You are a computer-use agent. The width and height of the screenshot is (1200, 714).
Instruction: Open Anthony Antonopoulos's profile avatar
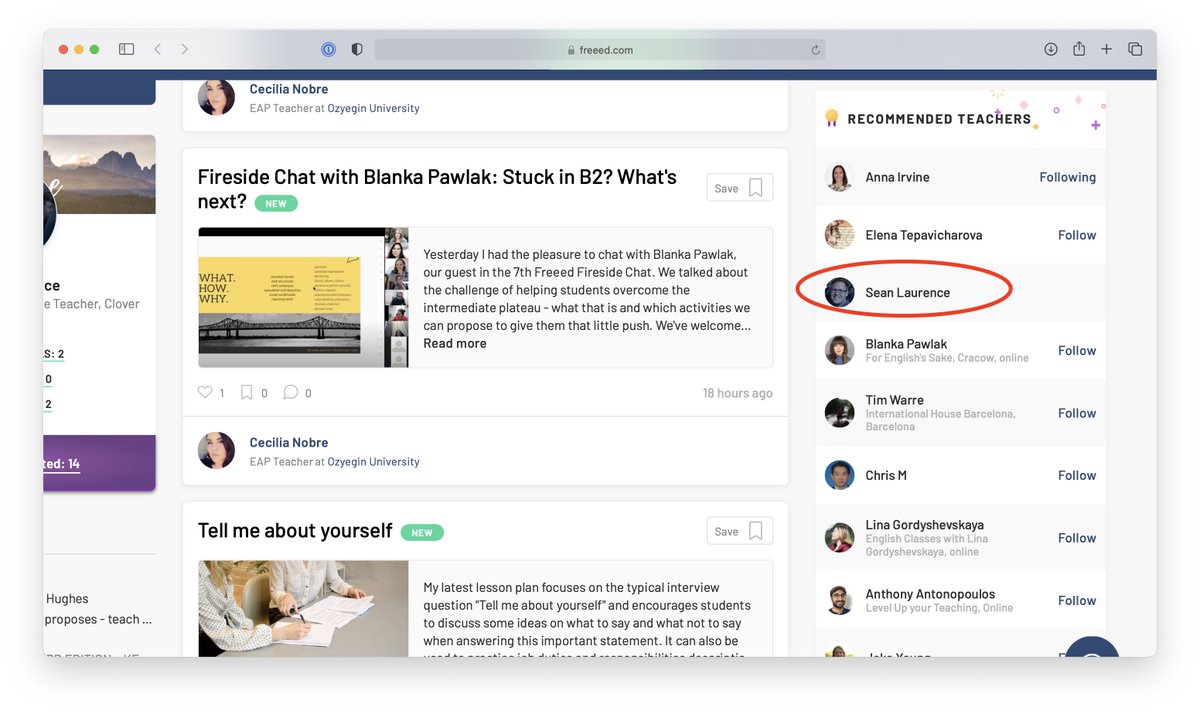tap(839, 600)
